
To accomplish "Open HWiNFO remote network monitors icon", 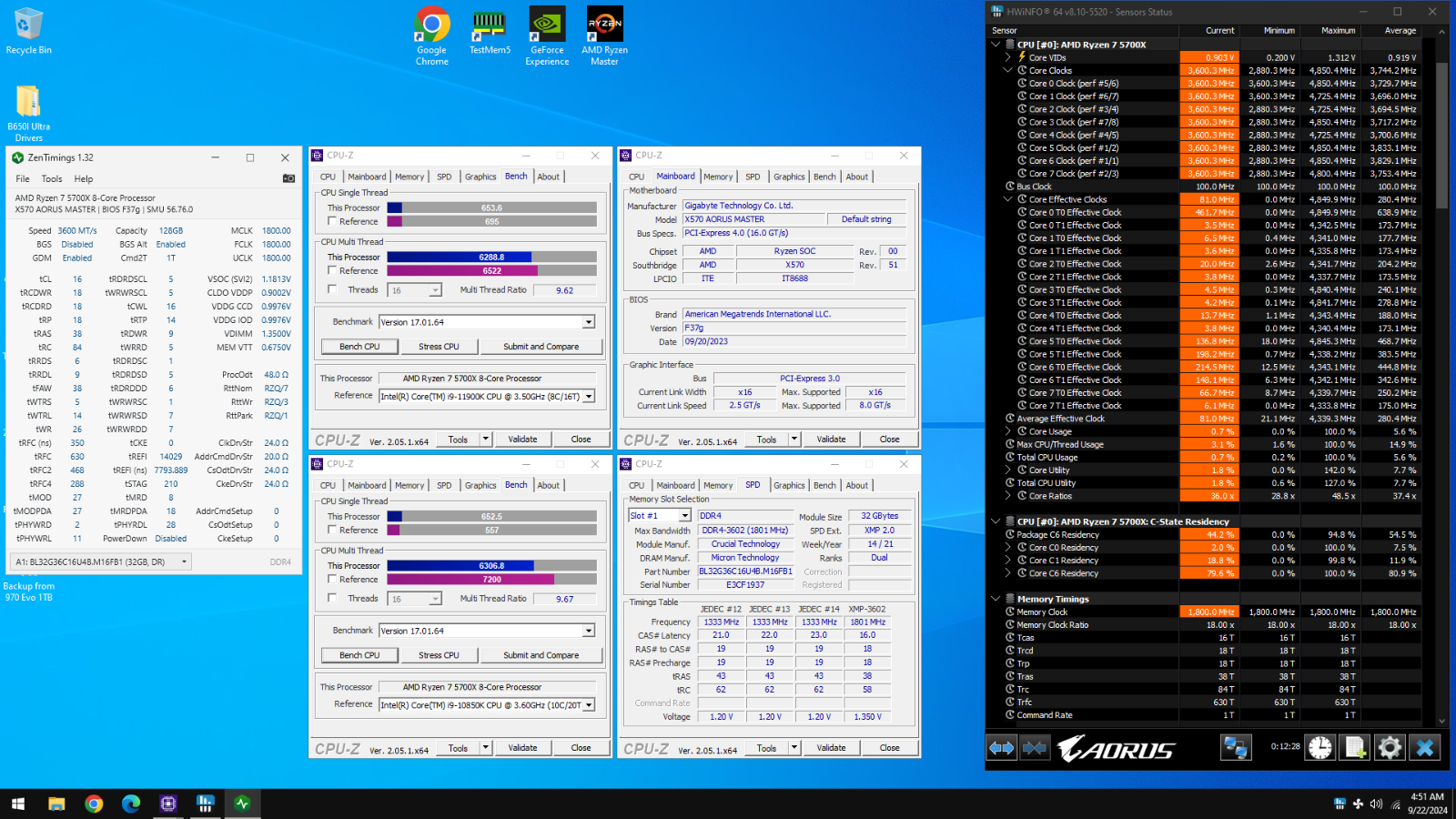I will coord(1236,748).
